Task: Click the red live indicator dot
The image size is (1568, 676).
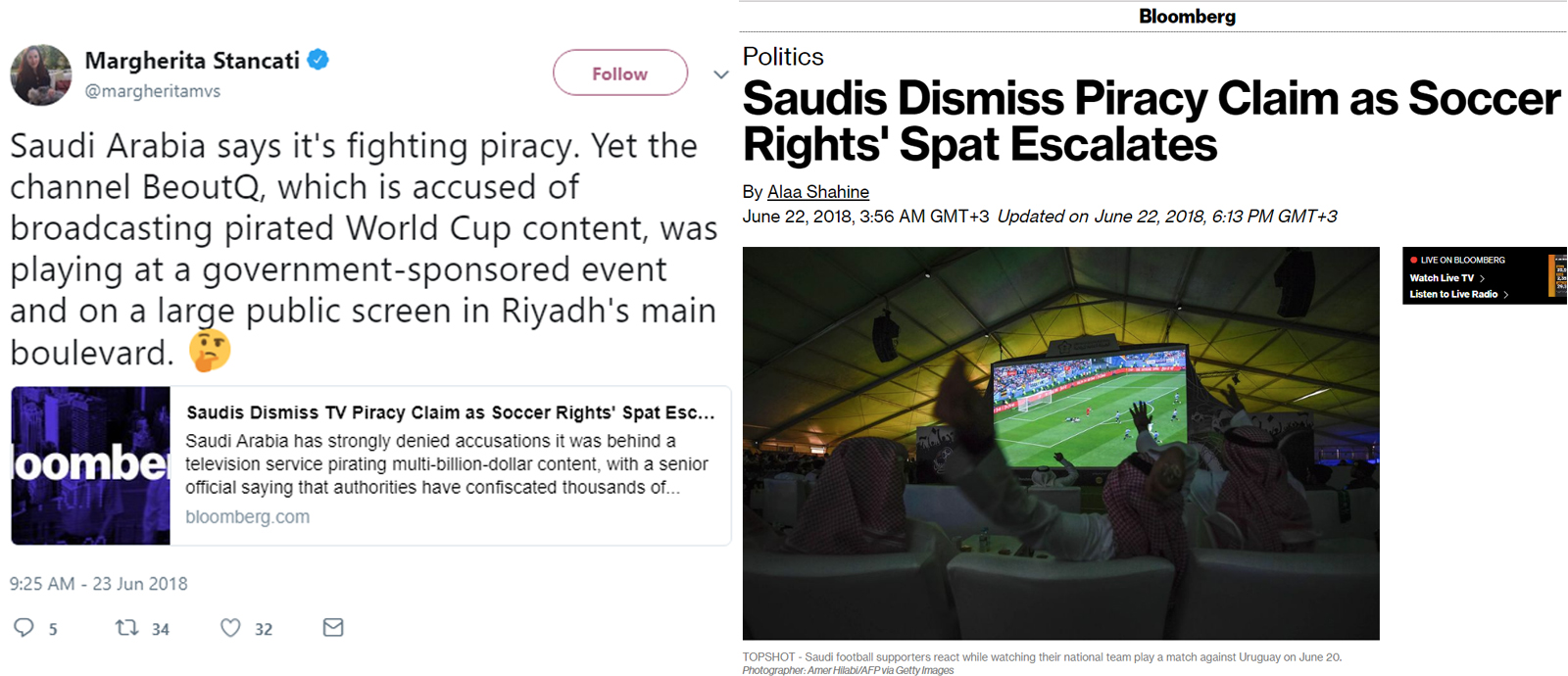Action: point(1413,260)
